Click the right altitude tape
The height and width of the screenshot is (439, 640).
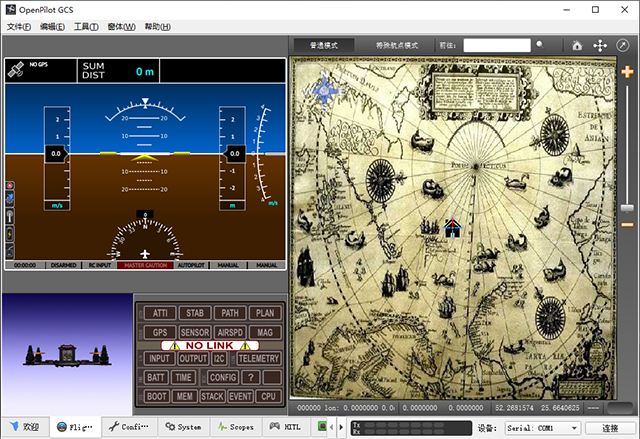coord(233,158)
